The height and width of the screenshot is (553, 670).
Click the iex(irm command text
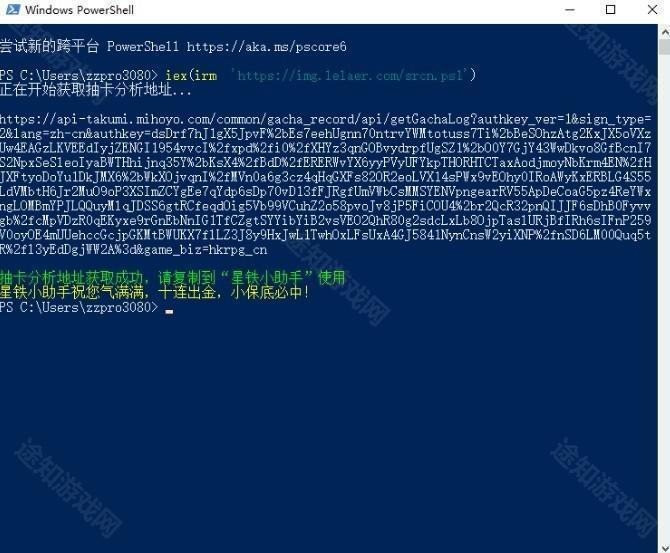[191, 75]
